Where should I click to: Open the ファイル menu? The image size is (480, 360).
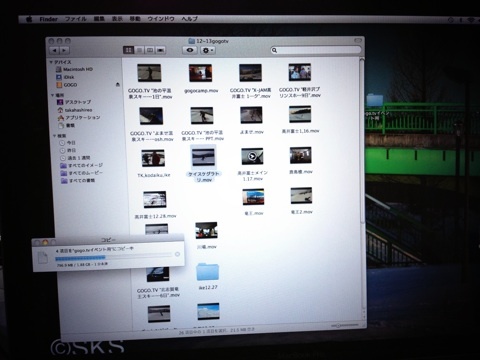(76, 19)
